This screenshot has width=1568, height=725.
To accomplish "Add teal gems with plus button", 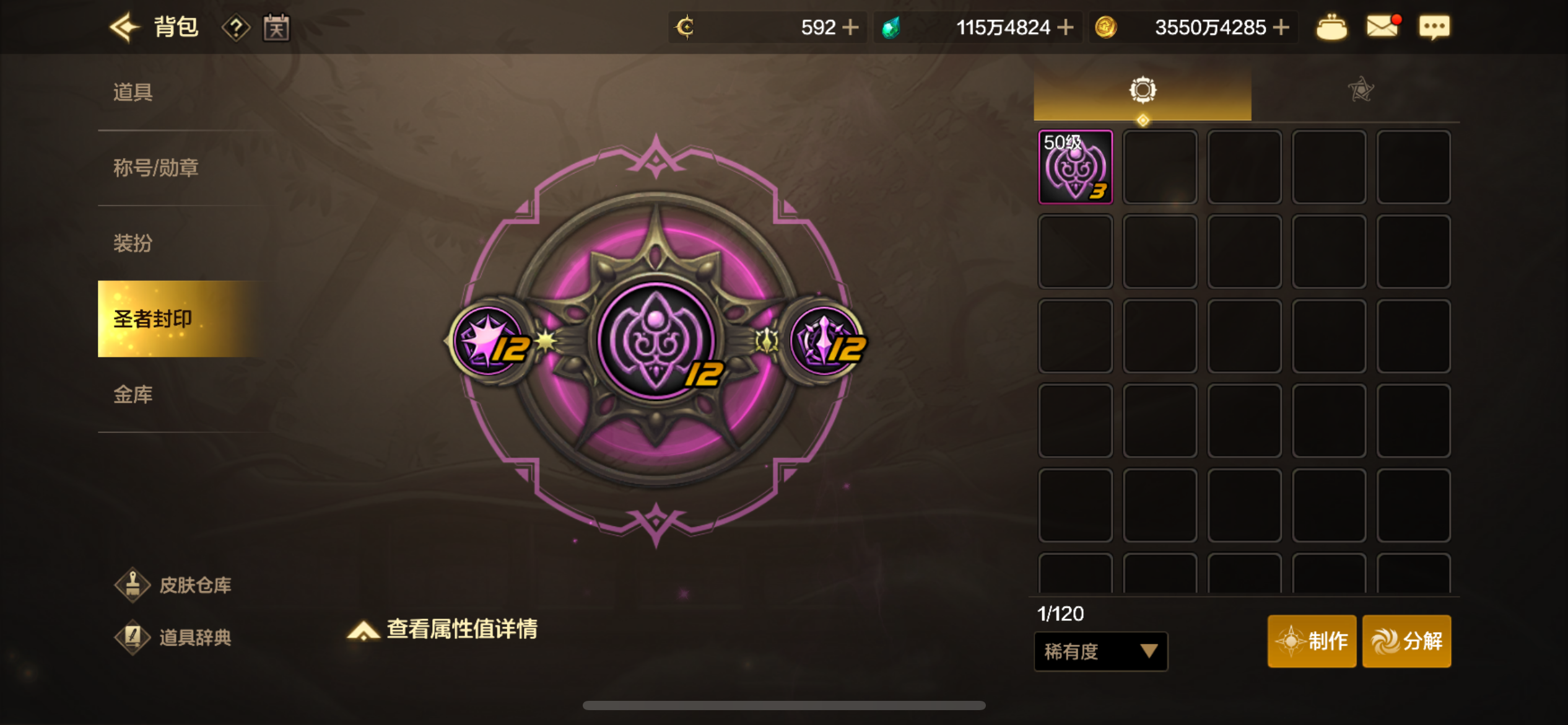I will click(x=1065, y=27).
